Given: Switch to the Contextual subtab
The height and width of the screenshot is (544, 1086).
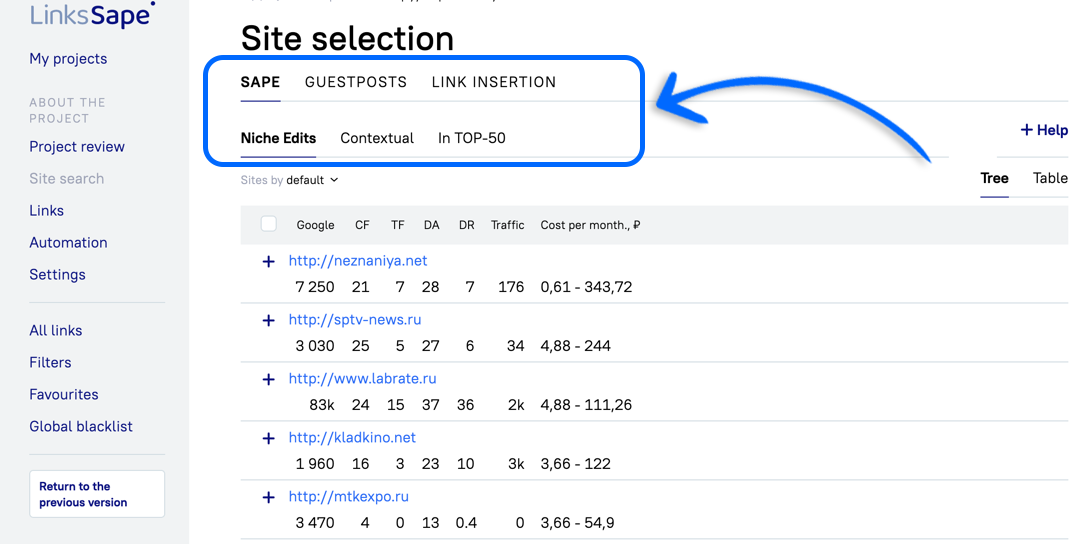Looking at the screenshot, I should coord(377,138).
